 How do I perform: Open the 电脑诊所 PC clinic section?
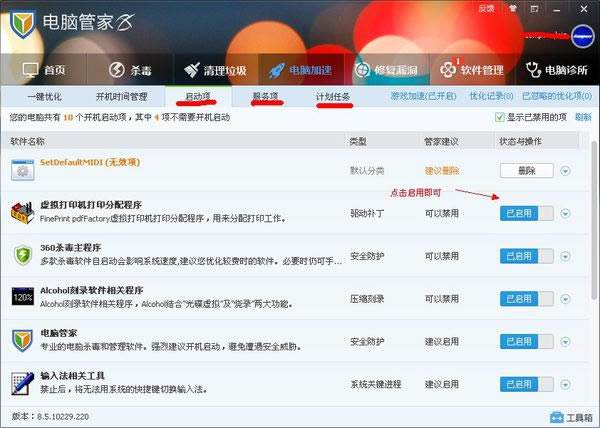tap(557, 70)
